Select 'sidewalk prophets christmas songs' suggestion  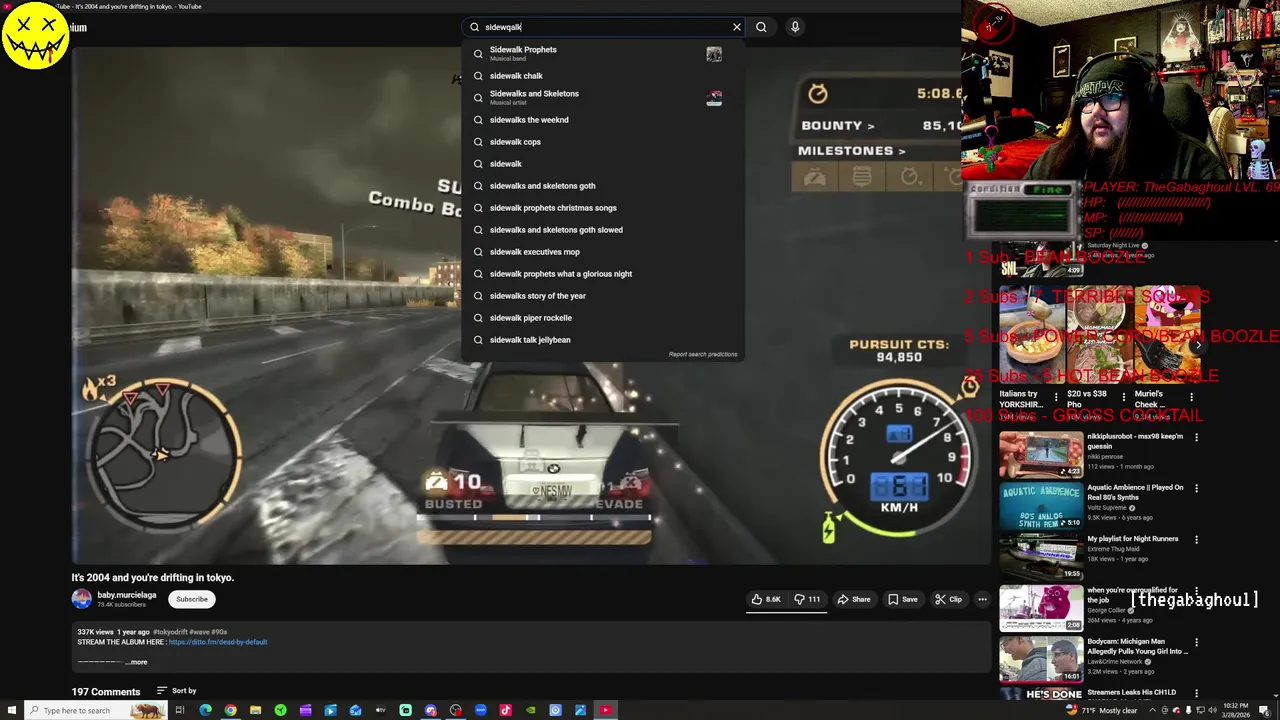(x=602, y=208)
